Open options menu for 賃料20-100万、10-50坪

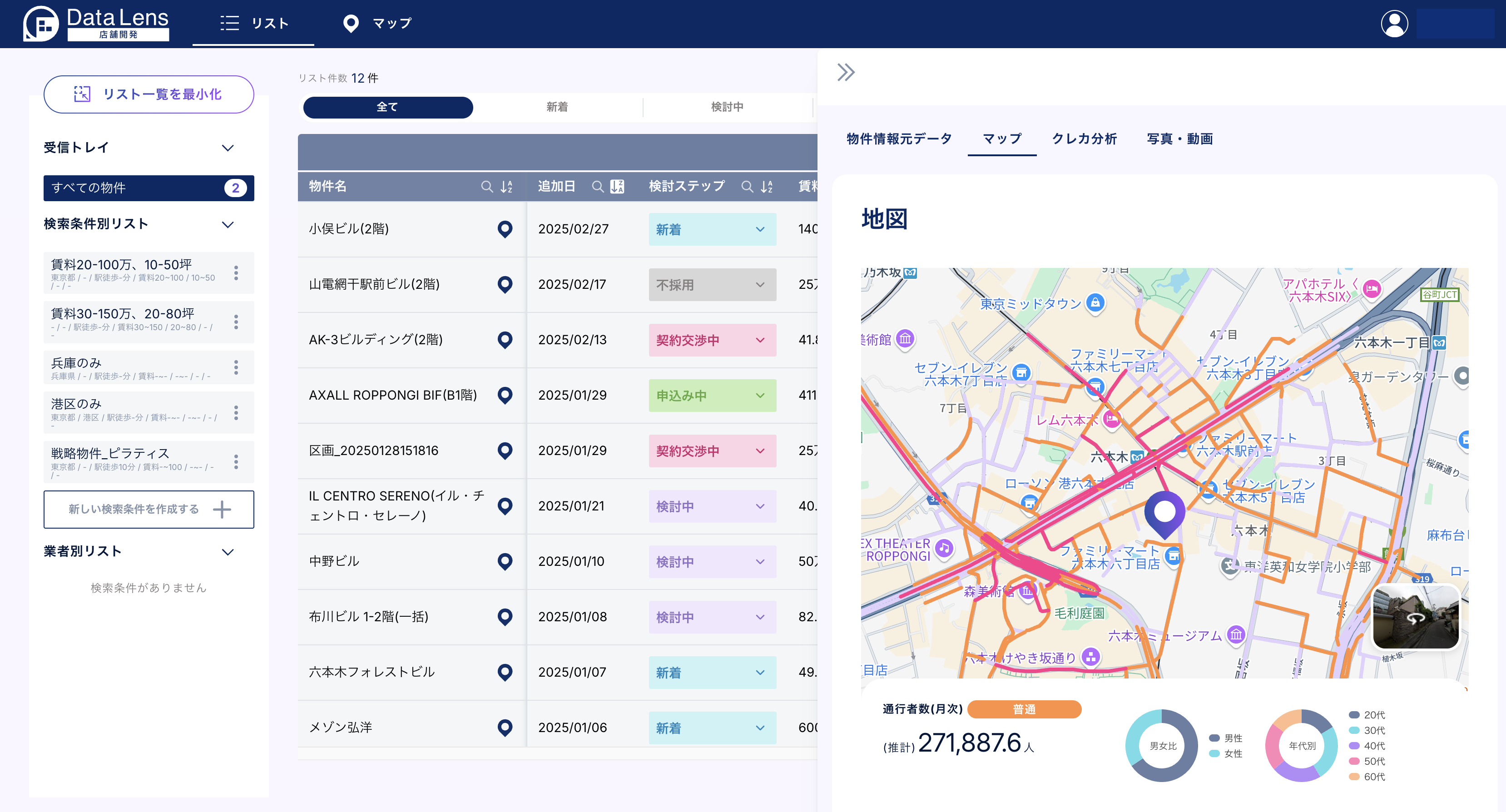[236, 273]
